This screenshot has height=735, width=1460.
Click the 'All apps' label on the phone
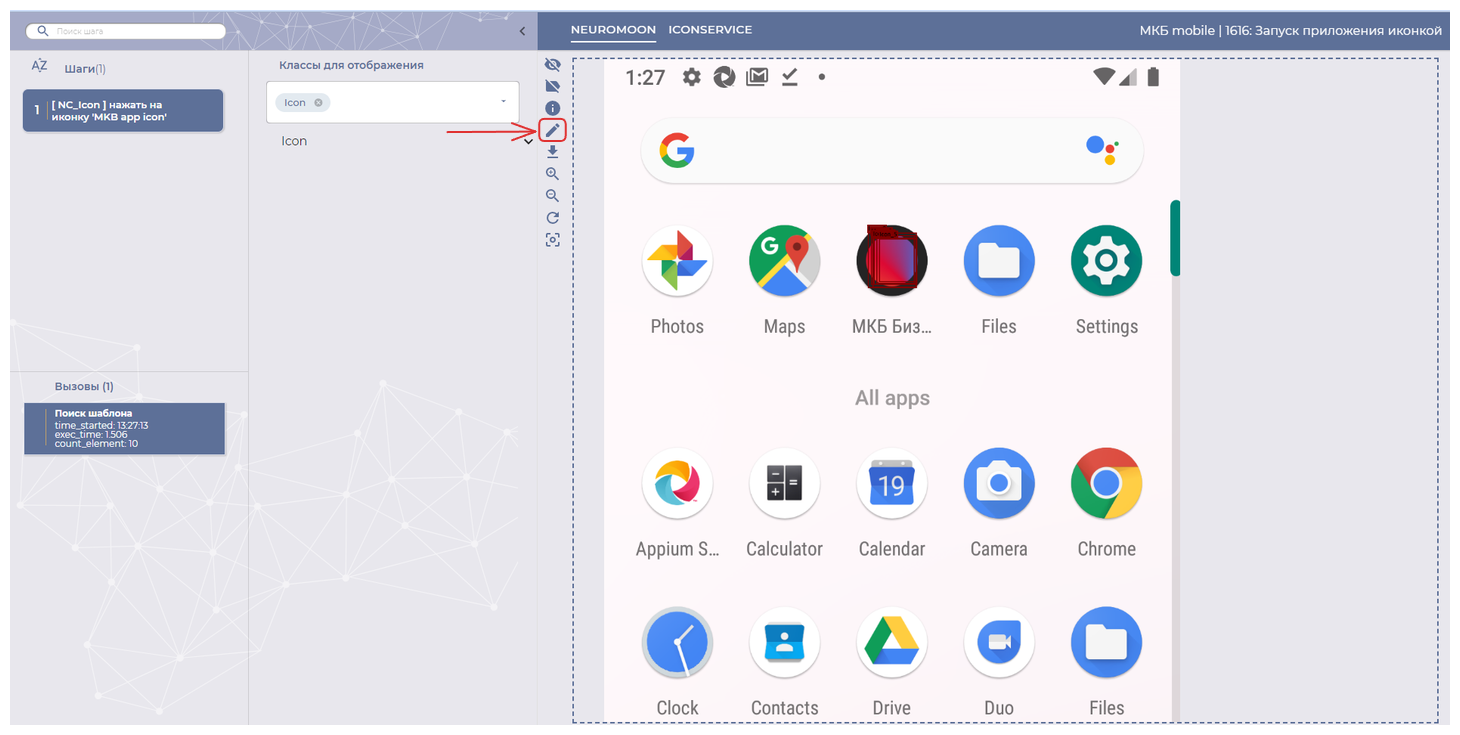pos(892,398)
